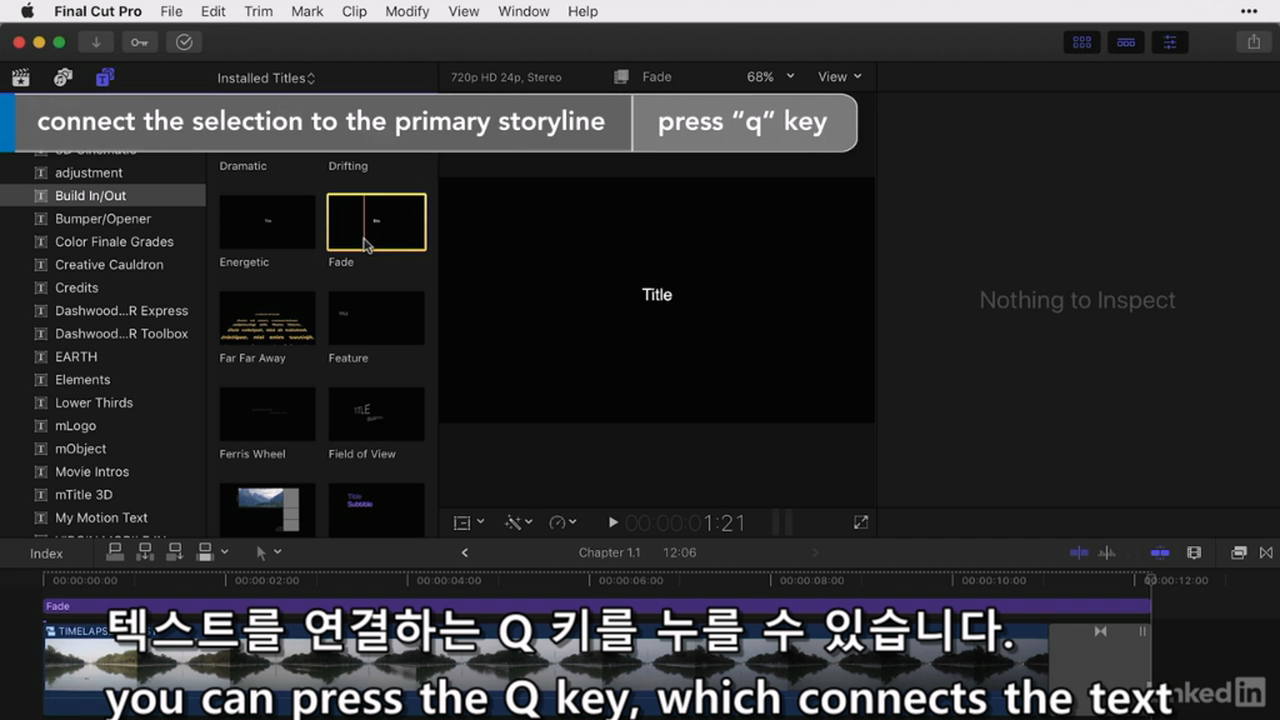The image size is (1280, 720).
Task: Show the Titles and Generators sidebar icon
Action: click(x=105, y=77)
